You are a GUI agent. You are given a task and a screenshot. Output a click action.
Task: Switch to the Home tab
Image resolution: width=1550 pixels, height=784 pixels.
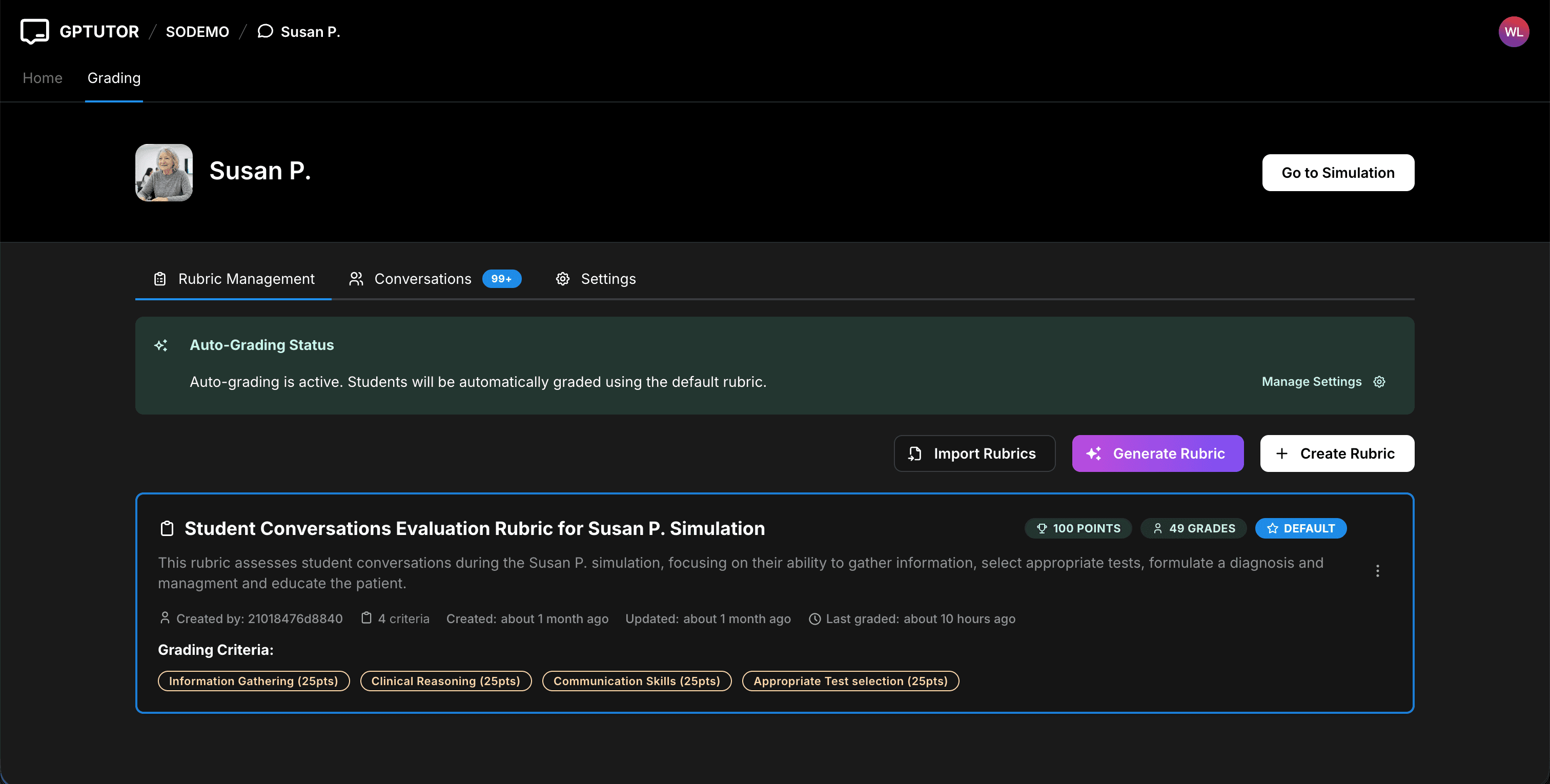pyautogui.click(x=42, y=77)
